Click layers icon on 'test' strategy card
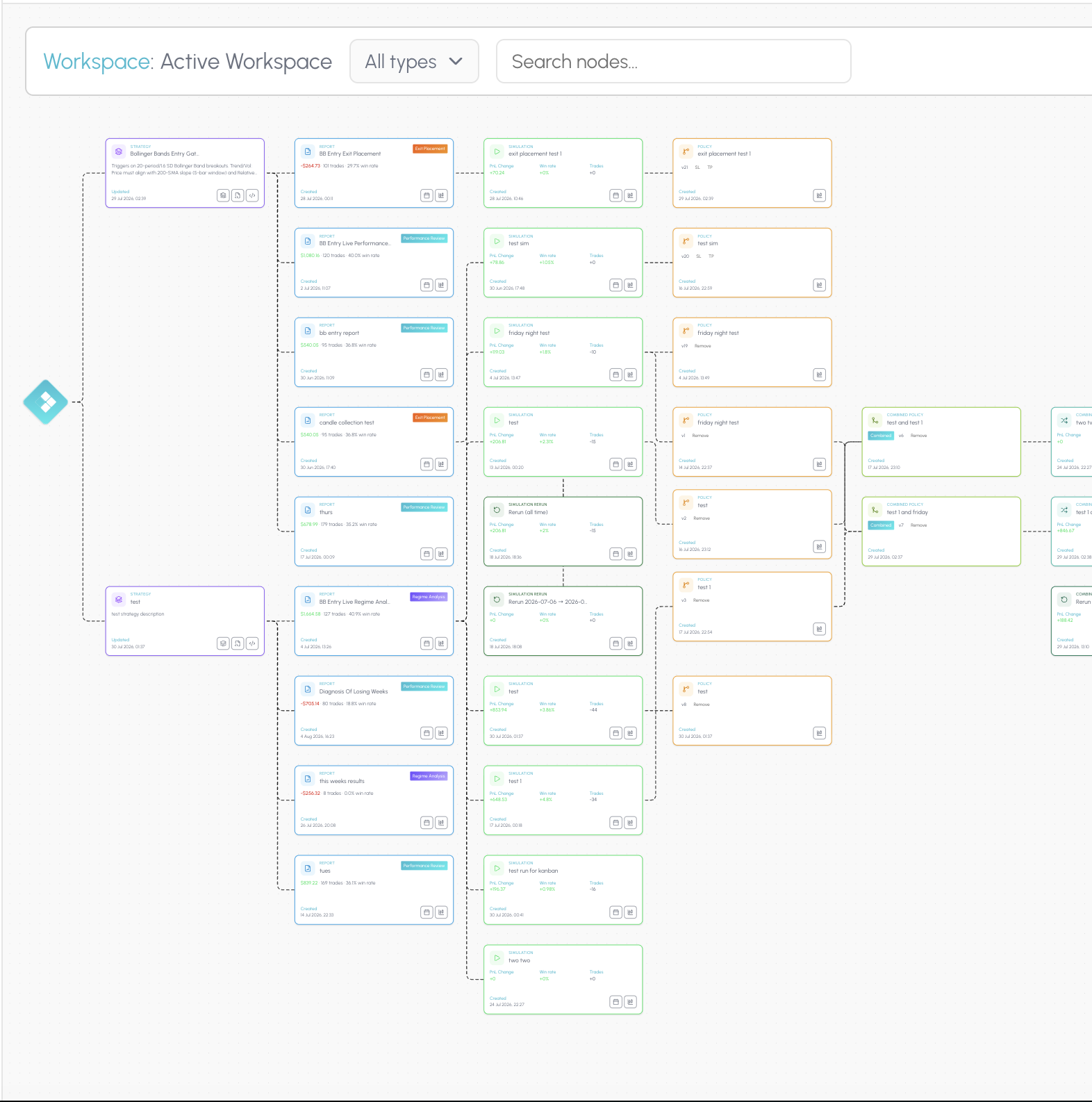Screen dimensions: 1092x1102 pos(223,643)
